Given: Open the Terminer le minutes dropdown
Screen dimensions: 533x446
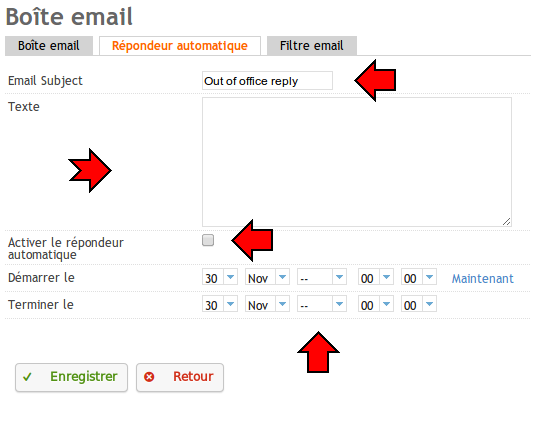Looking at the screenshot, I should [419, 304].
